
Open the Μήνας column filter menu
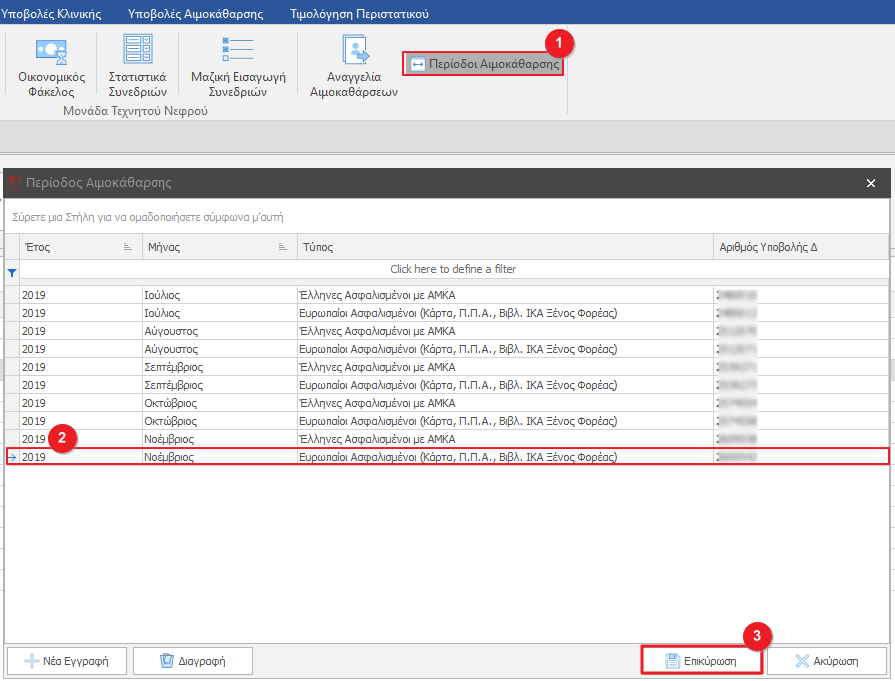[283, 247]
